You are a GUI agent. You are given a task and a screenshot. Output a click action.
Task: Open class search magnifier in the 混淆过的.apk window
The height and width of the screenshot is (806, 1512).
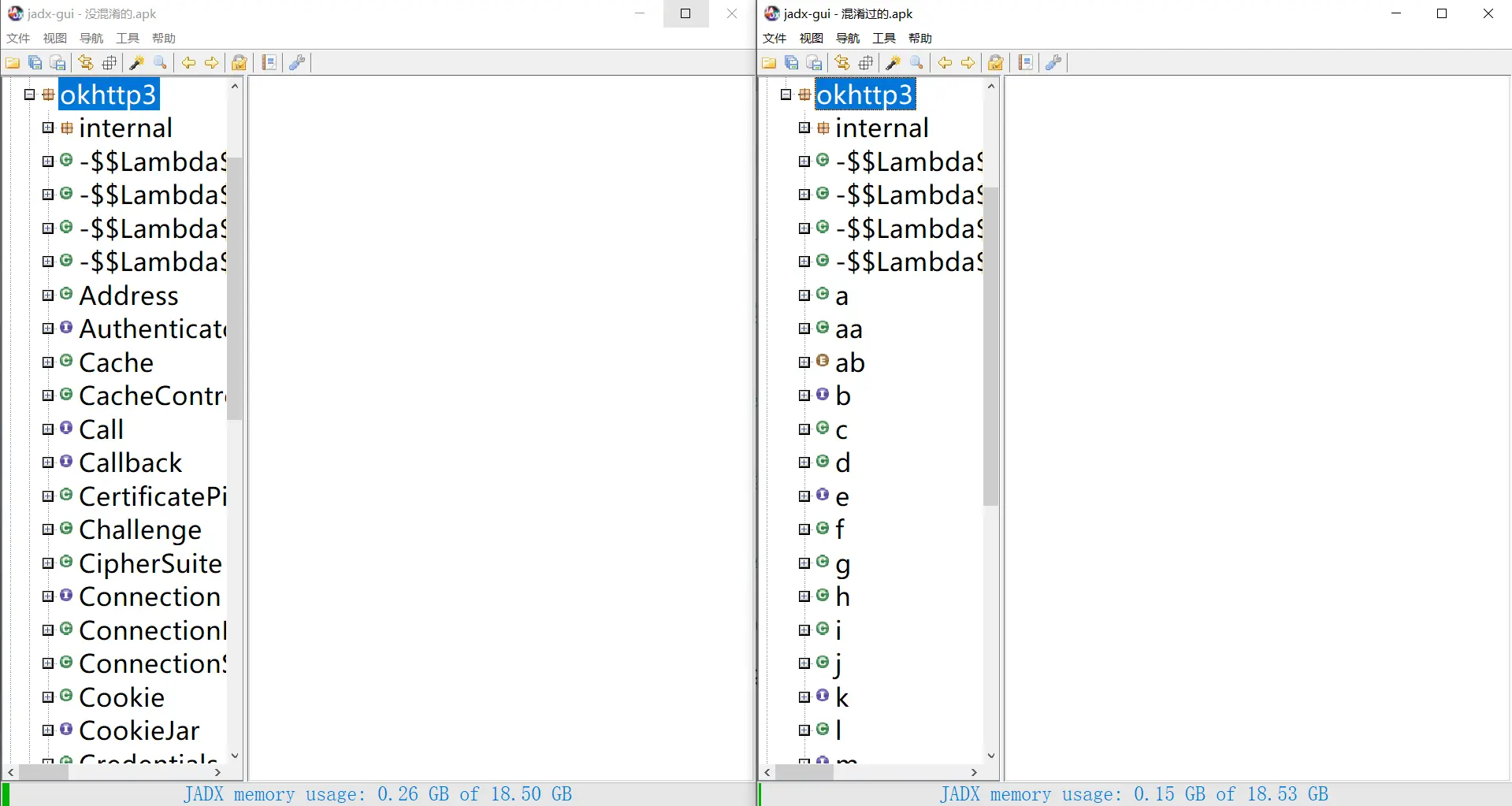(916, 63)
